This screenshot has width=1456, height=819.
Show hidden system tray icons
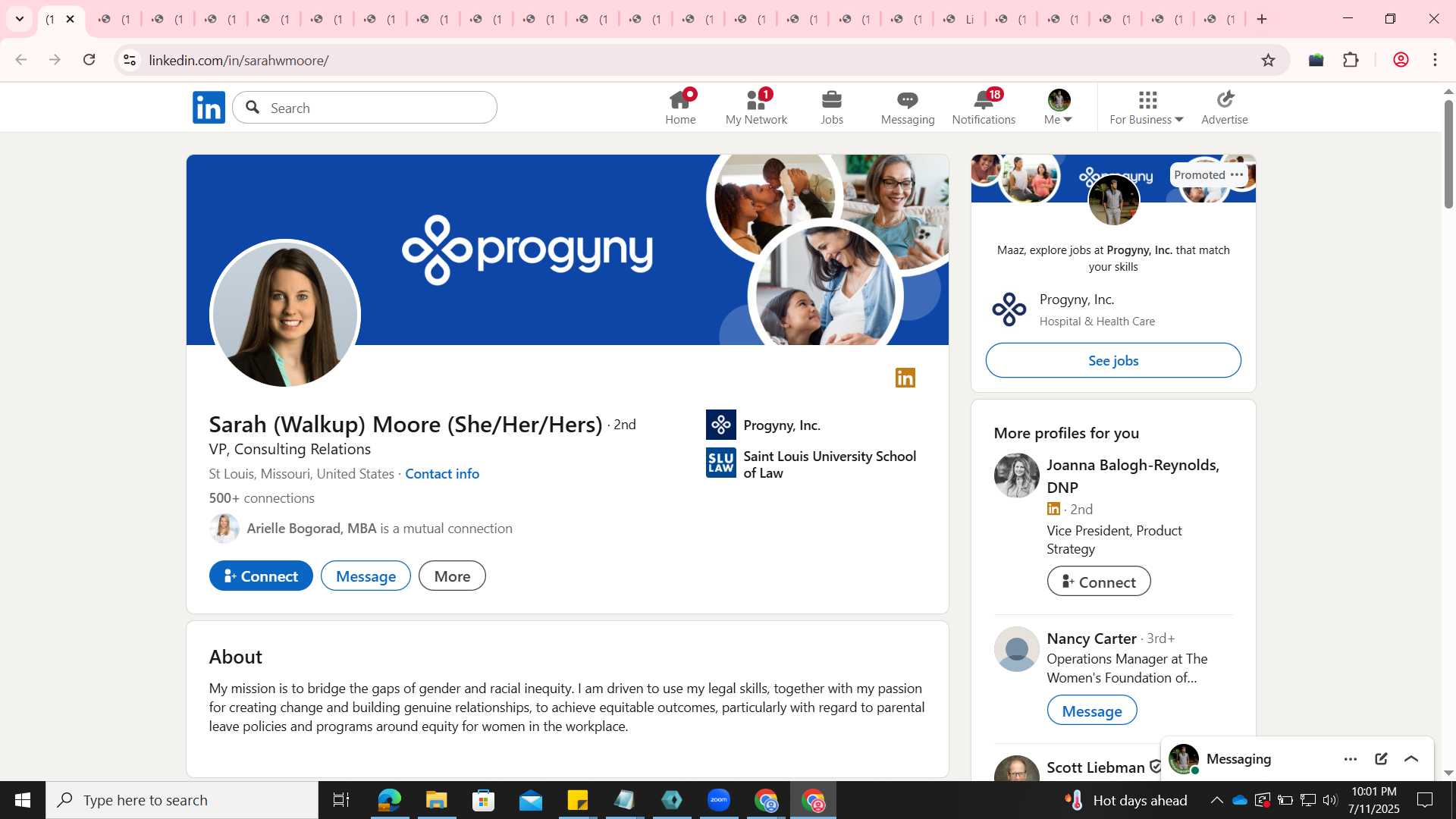(1216, 800)
